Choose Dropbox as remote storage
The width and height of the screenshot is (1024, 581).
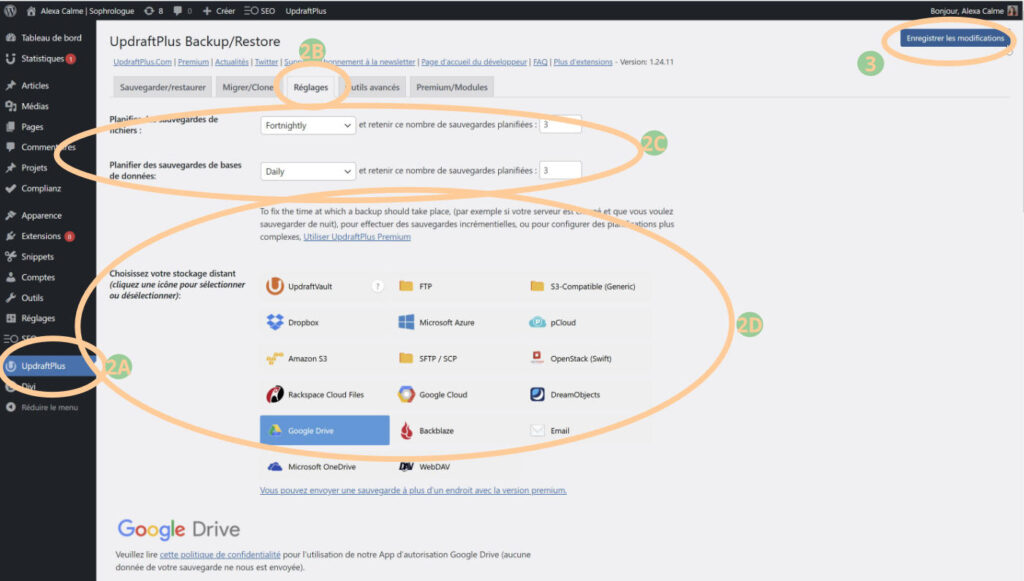pos(325,322)
